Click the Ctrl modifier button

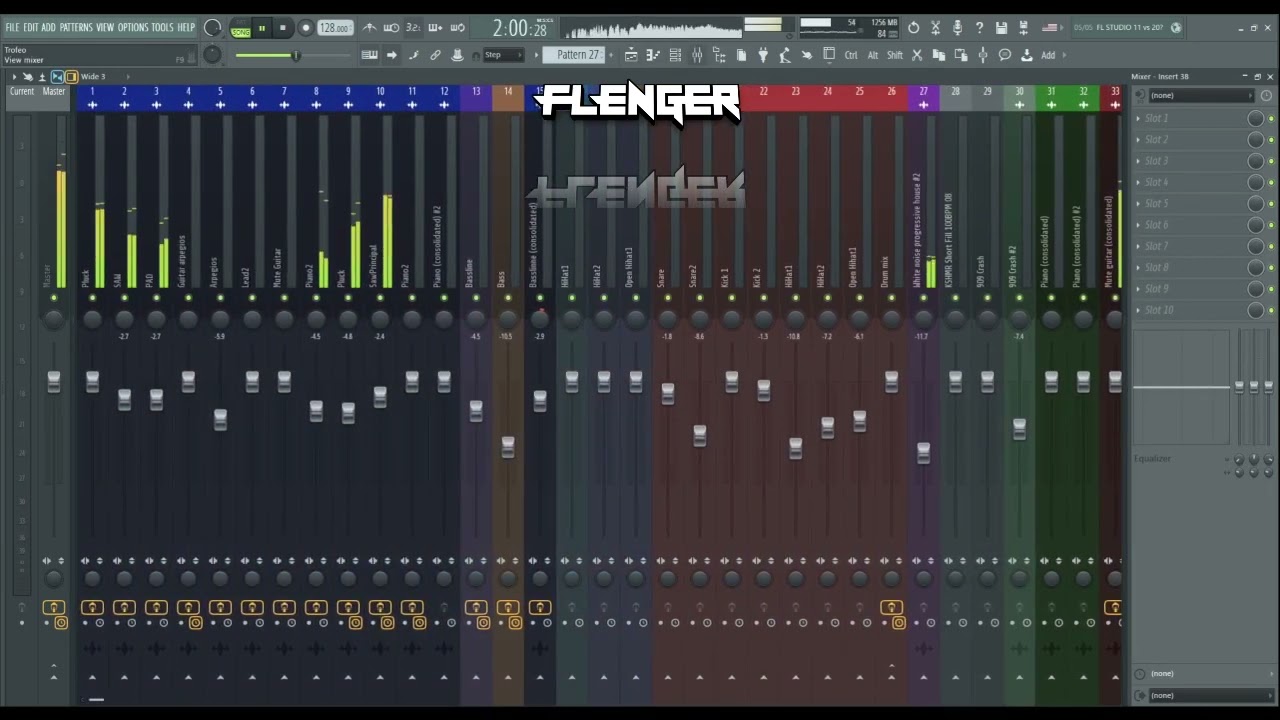pos(851,55)
